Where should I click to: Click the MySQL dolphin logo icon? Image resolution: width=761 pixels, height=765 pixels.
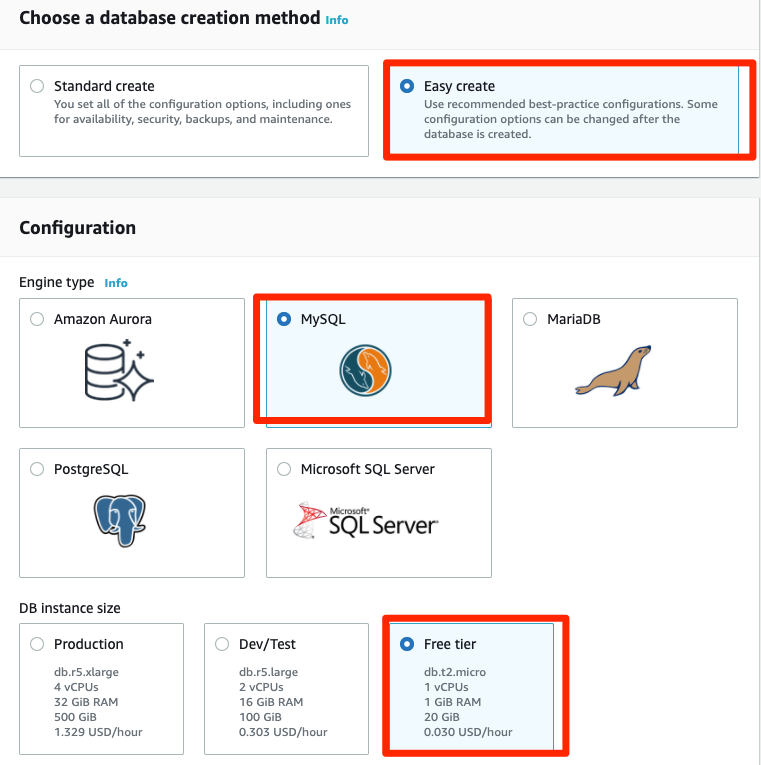pyautogui.click(x=366, y=369)
